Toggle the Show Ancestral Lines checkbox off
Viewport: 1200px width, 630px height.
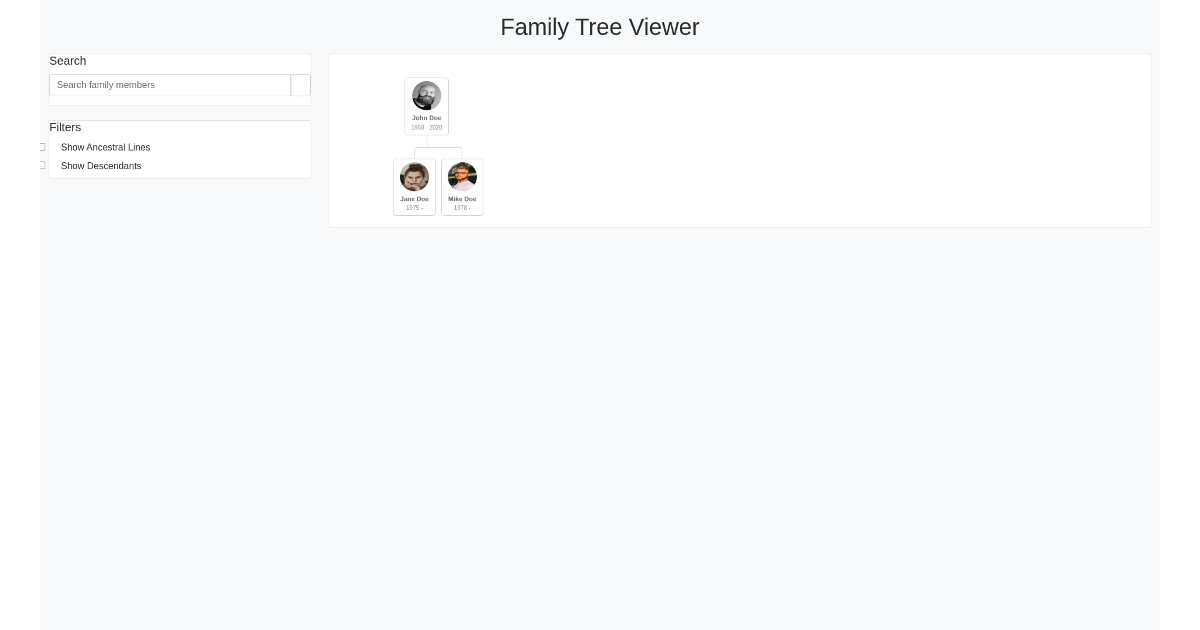[x=42, y=147]
